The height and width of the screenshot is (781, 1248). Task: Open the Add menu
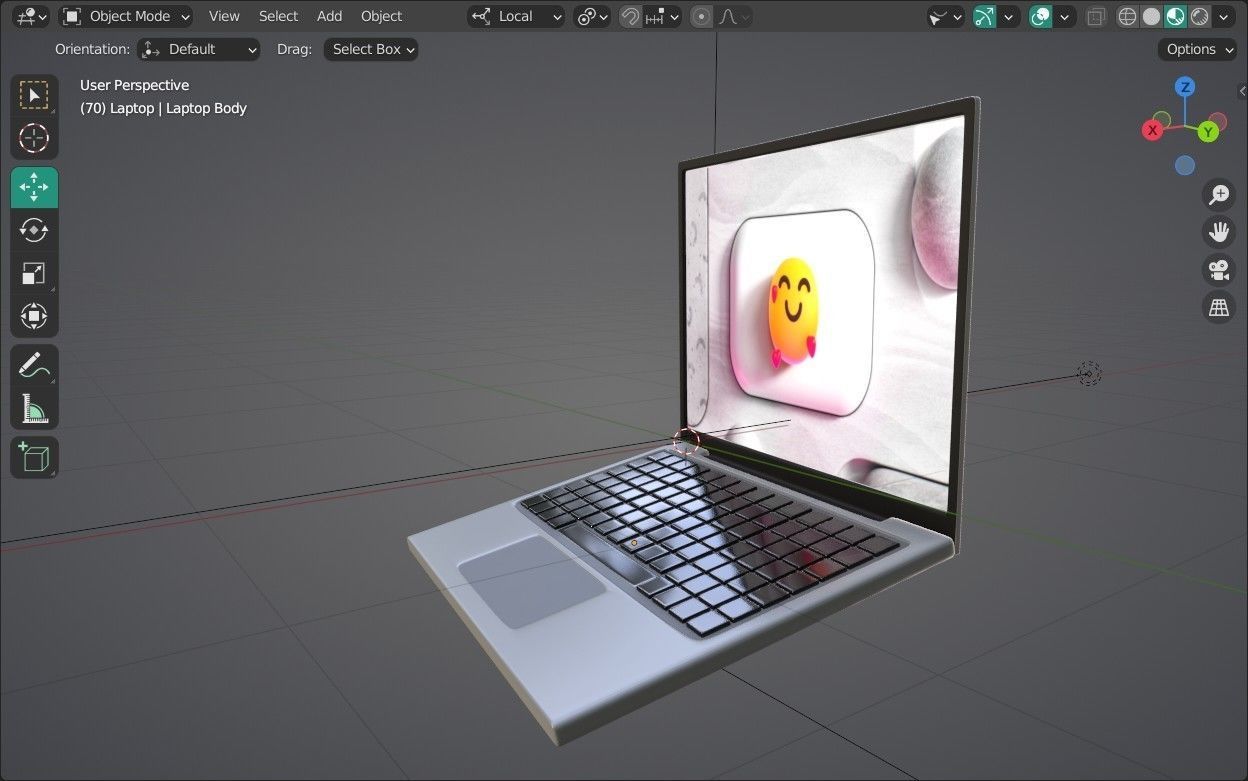[329, 16]
